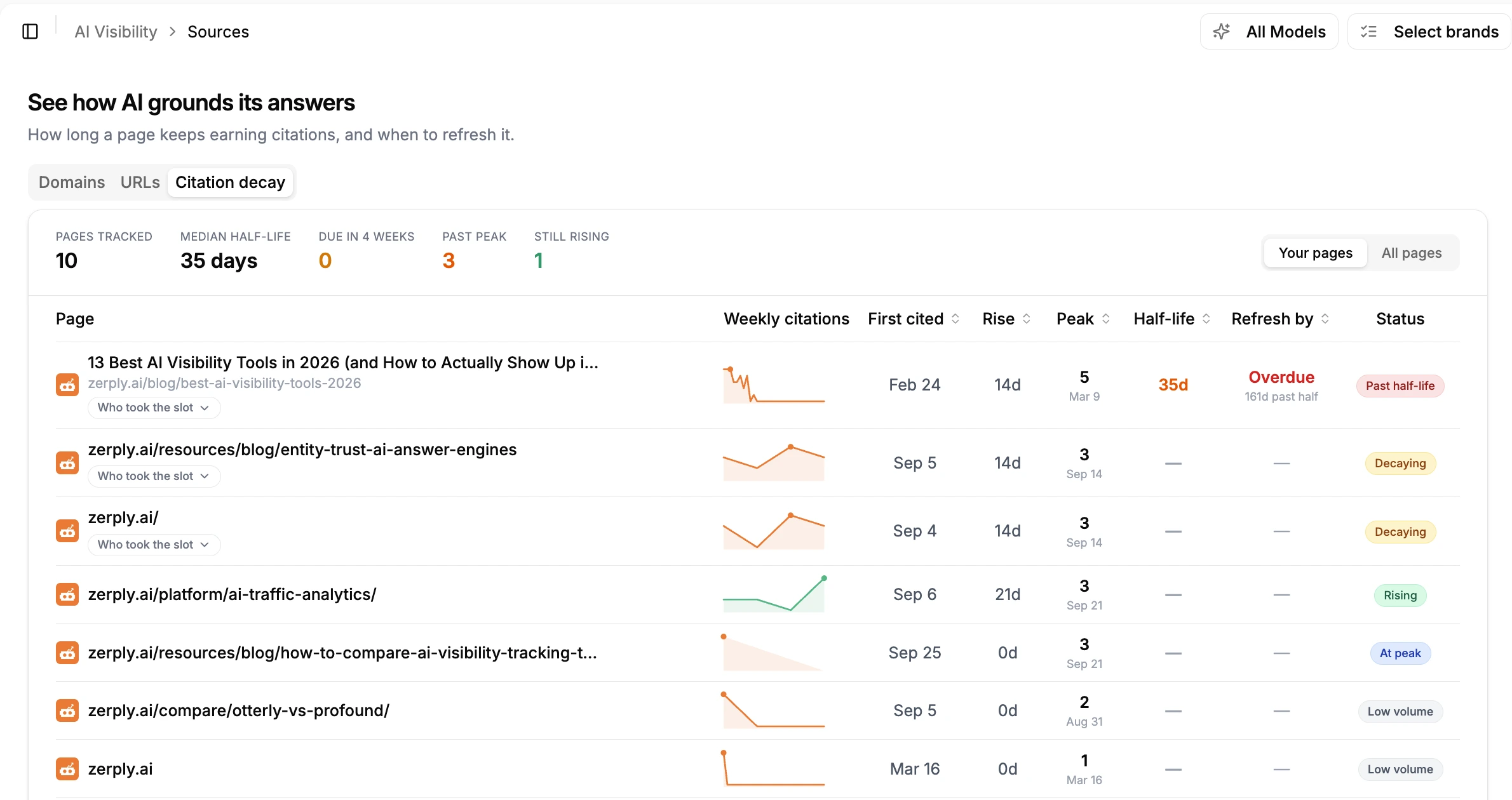Screen dimensions: 1512x800
Task: Toggle the sidebar panel icon
Action: 30,32
